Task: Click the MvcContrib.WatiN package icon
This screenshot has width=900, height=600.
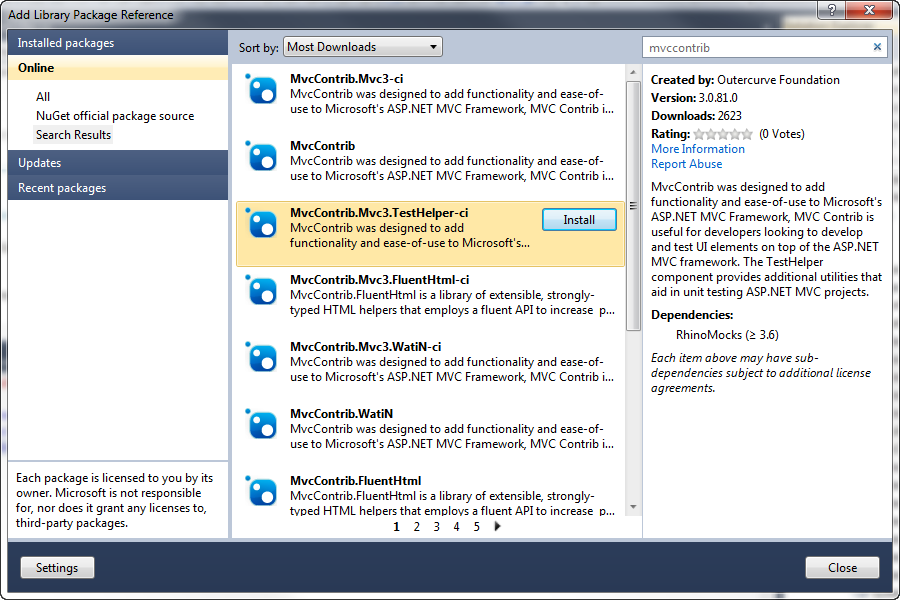Action: pos(262,425)
